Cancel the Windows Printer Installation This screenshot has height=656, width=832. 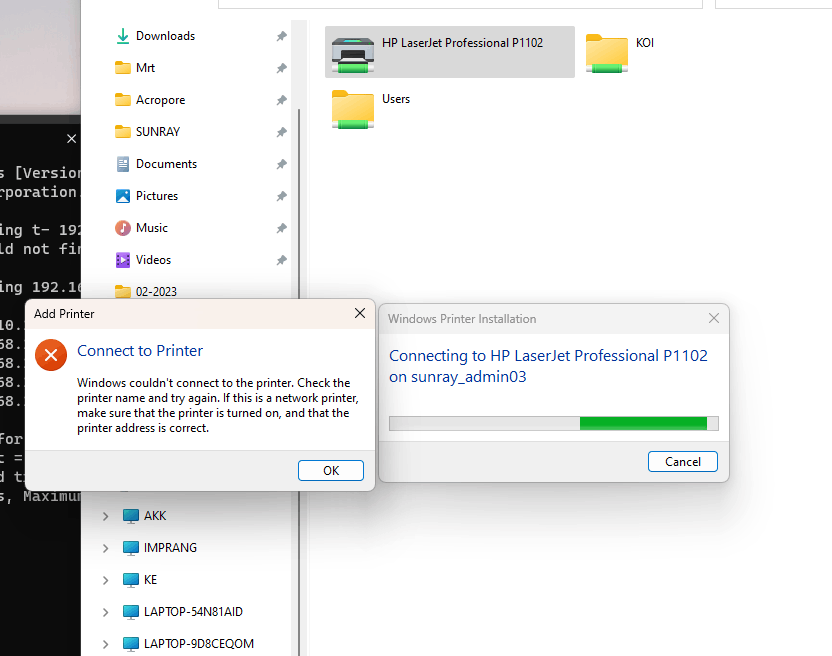click(x=682, y=462)
